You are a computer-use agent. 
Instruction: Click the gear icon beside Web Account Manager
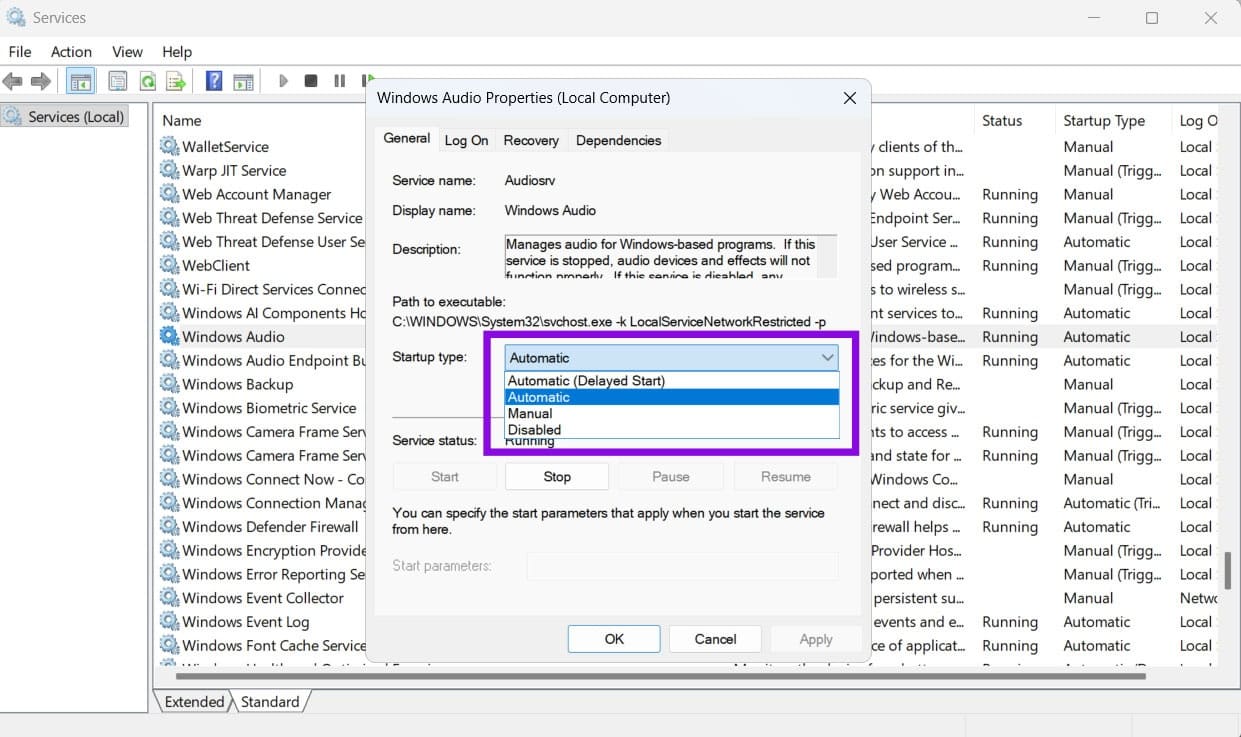click(170, 194)
